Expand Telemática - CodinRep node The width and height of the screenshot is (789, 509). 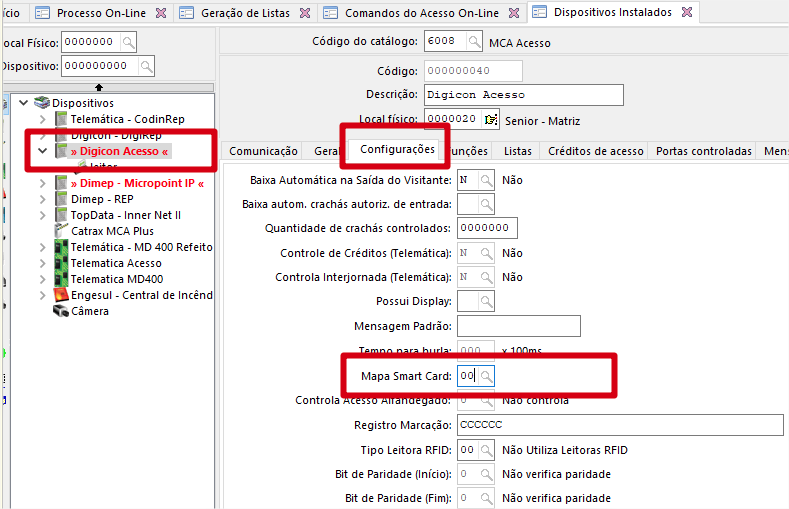click(43, 119)
